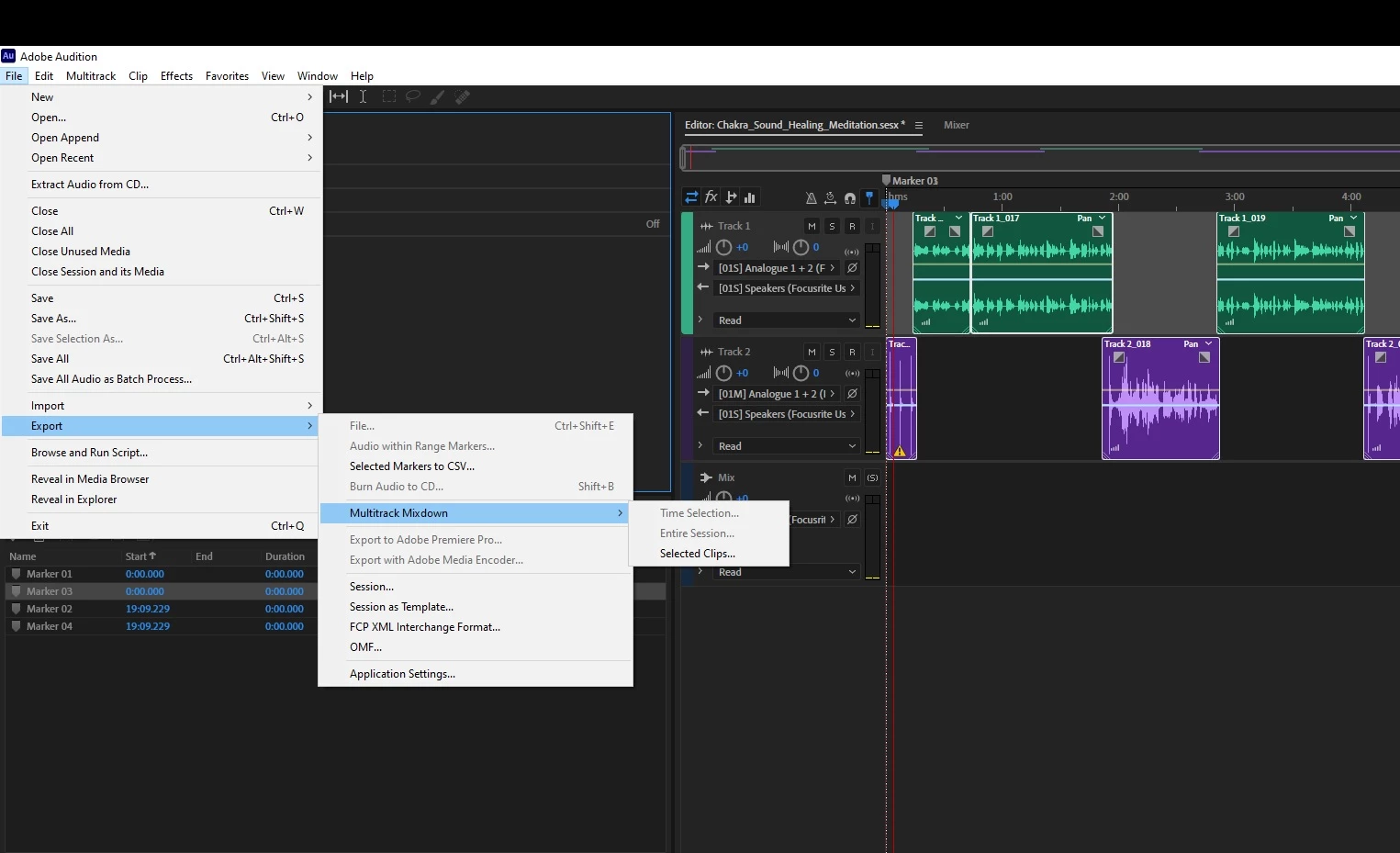The width and height of the screenshot is (1400, 853).
Task: Click the Track 1 waveform icon
Action: click(706, 226)
